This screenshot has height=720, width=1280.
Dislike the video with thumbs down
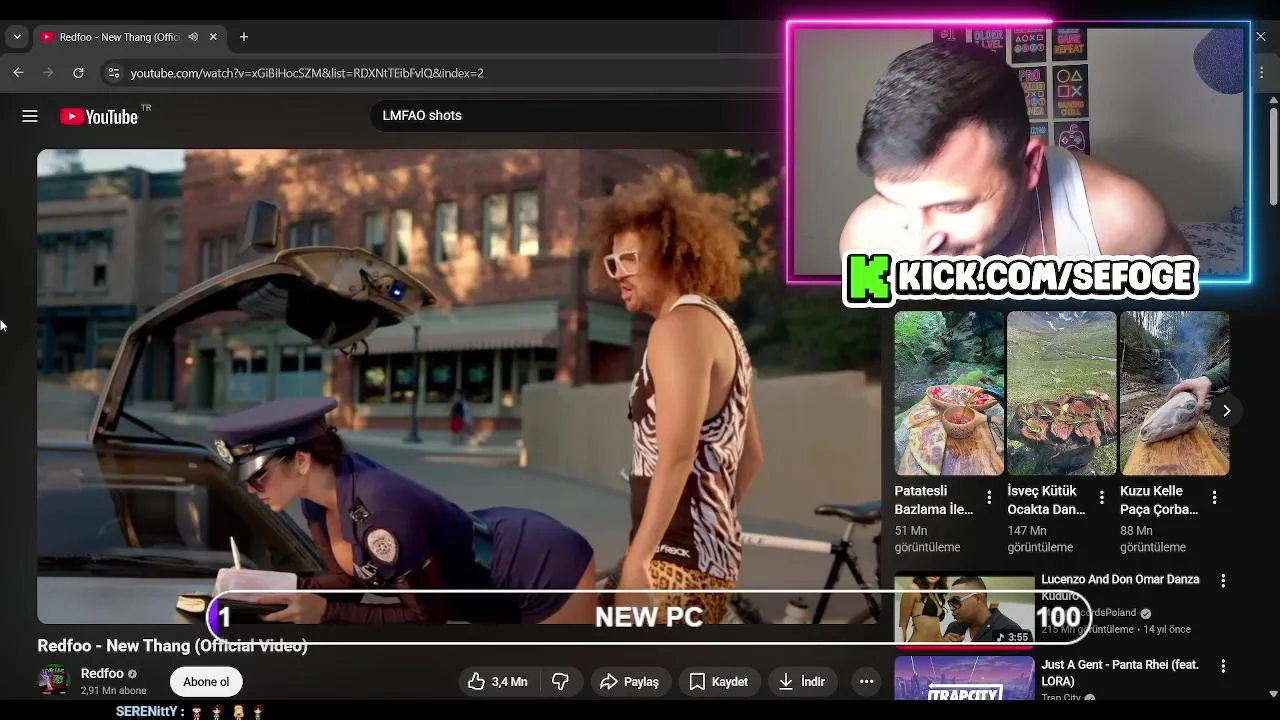click(560, 682)
